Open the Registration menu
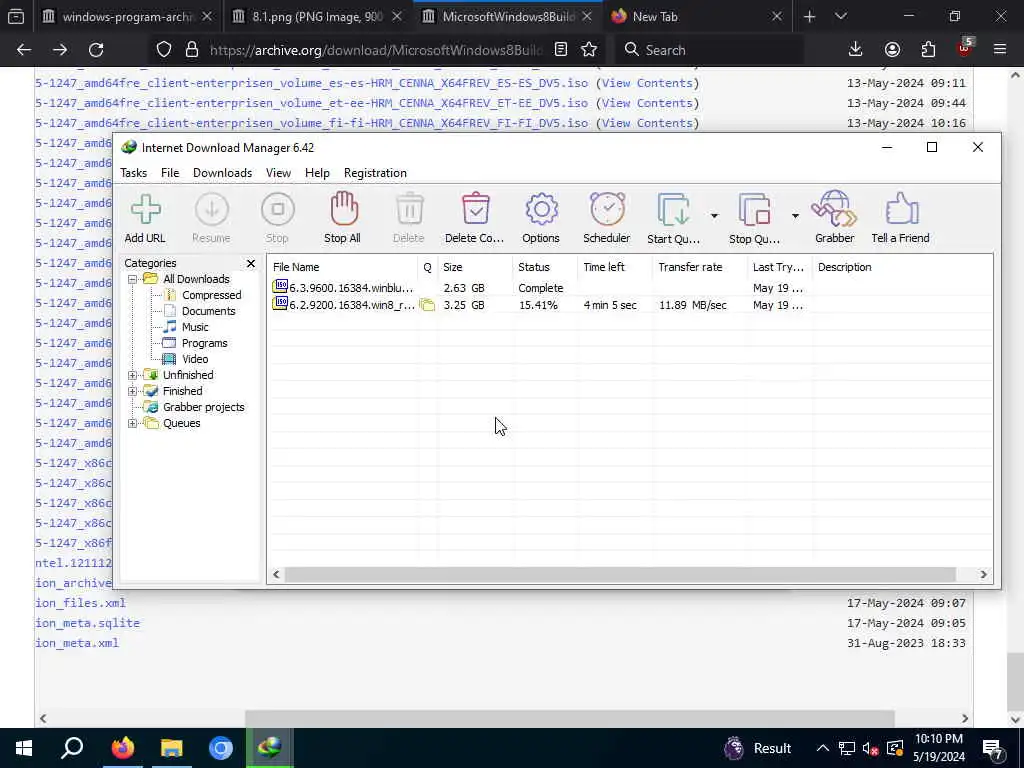Viewport: 1024px width, 768px height. pyautogui.click(x=375, y=173)
